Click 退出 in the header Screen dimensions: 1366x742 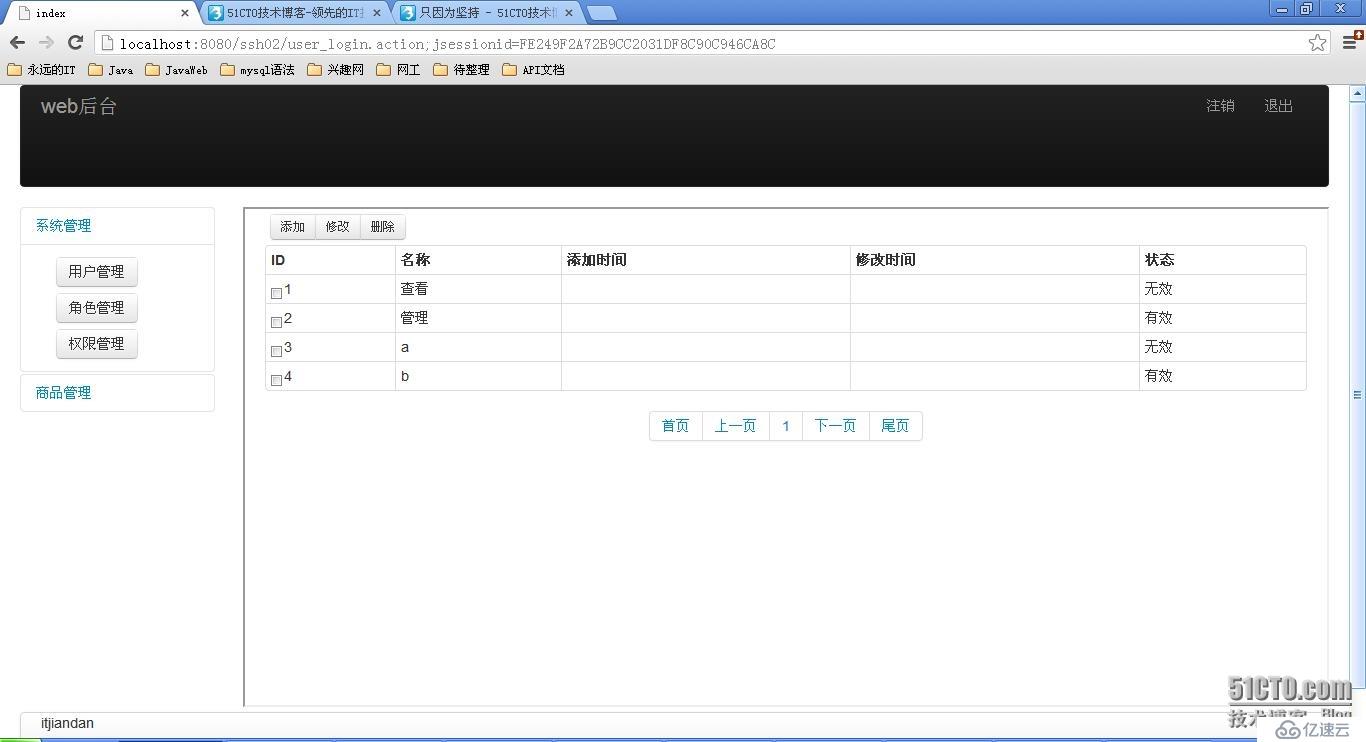pos(1279,106)
